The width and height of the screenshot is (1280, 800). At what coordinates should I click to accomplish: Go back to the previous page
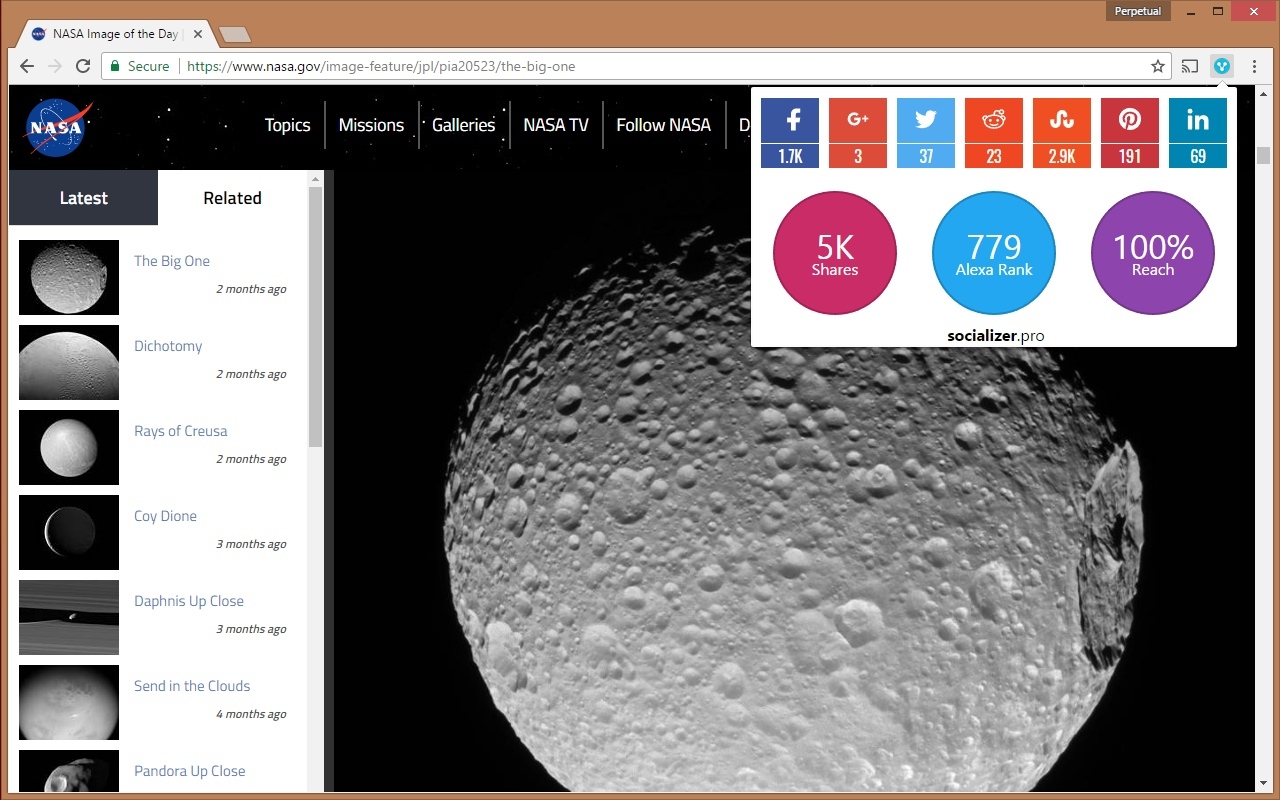coord(27,66)
